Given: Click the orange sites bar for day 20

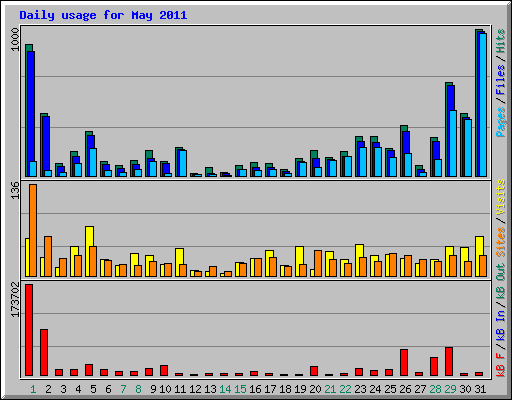Looking at the screenshot, I should point(318,263).
